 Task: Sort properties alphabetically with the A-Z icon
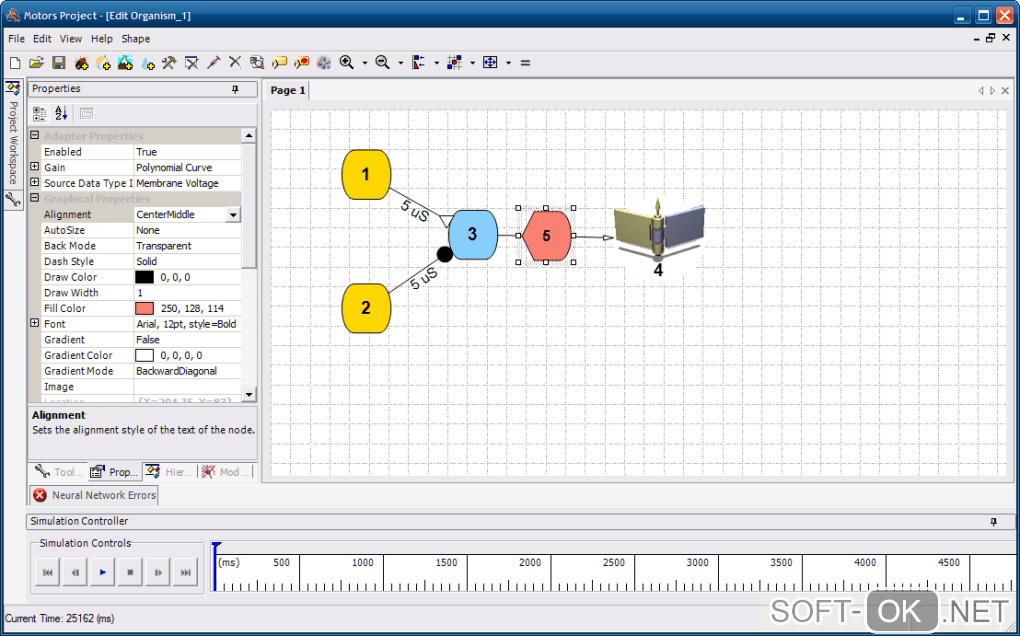click(x=61, y=114)
